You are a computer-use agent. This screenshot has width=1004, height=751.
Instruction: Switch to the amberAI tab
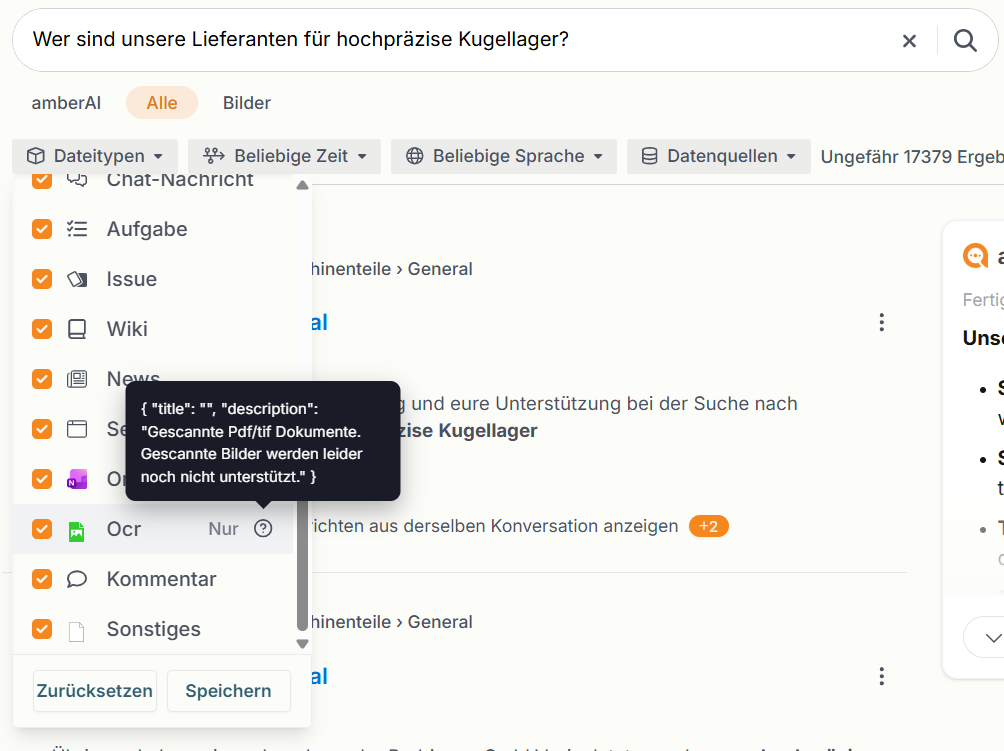[x=67, y=103]
